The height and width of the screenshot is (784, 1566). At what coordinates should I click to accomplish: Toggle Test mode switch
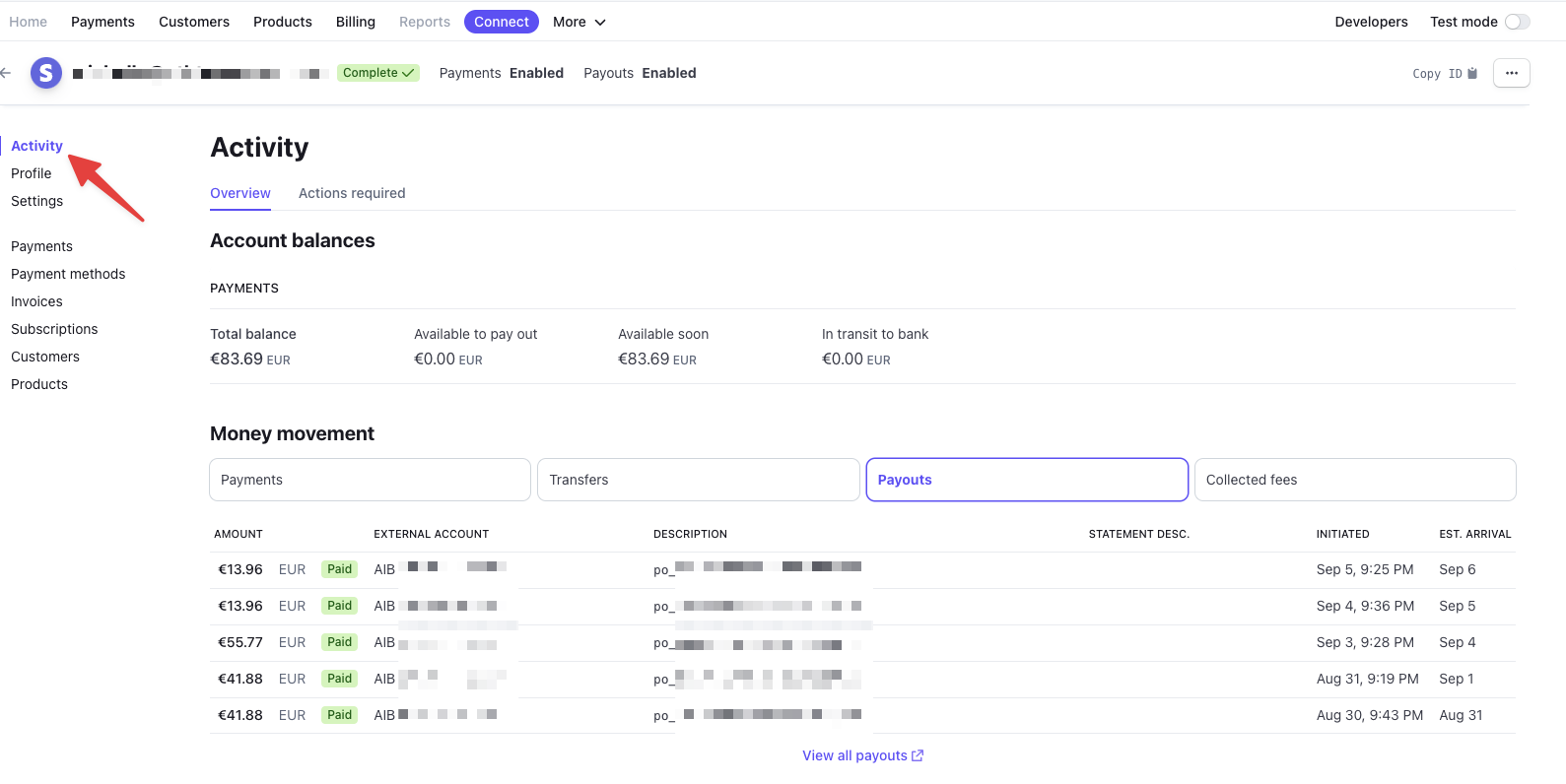(1517, 22)
